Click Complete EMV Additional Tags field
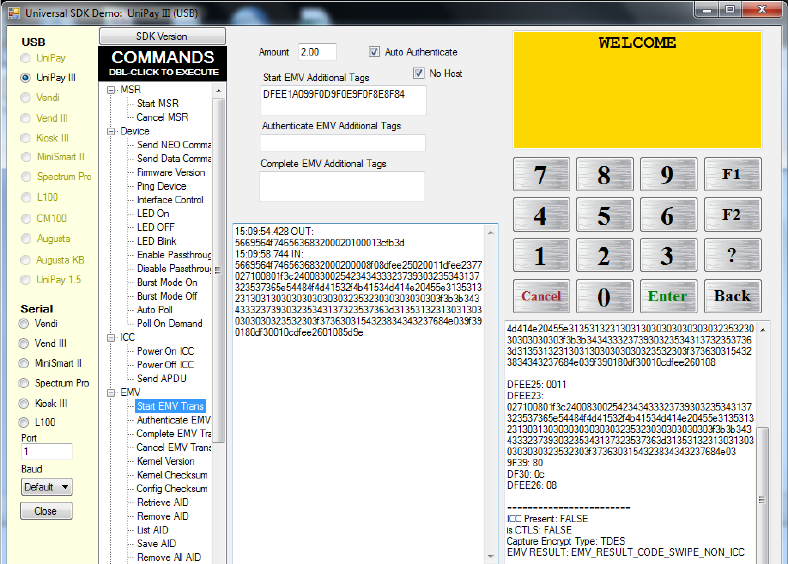788x564 pixels. [342, 186]
